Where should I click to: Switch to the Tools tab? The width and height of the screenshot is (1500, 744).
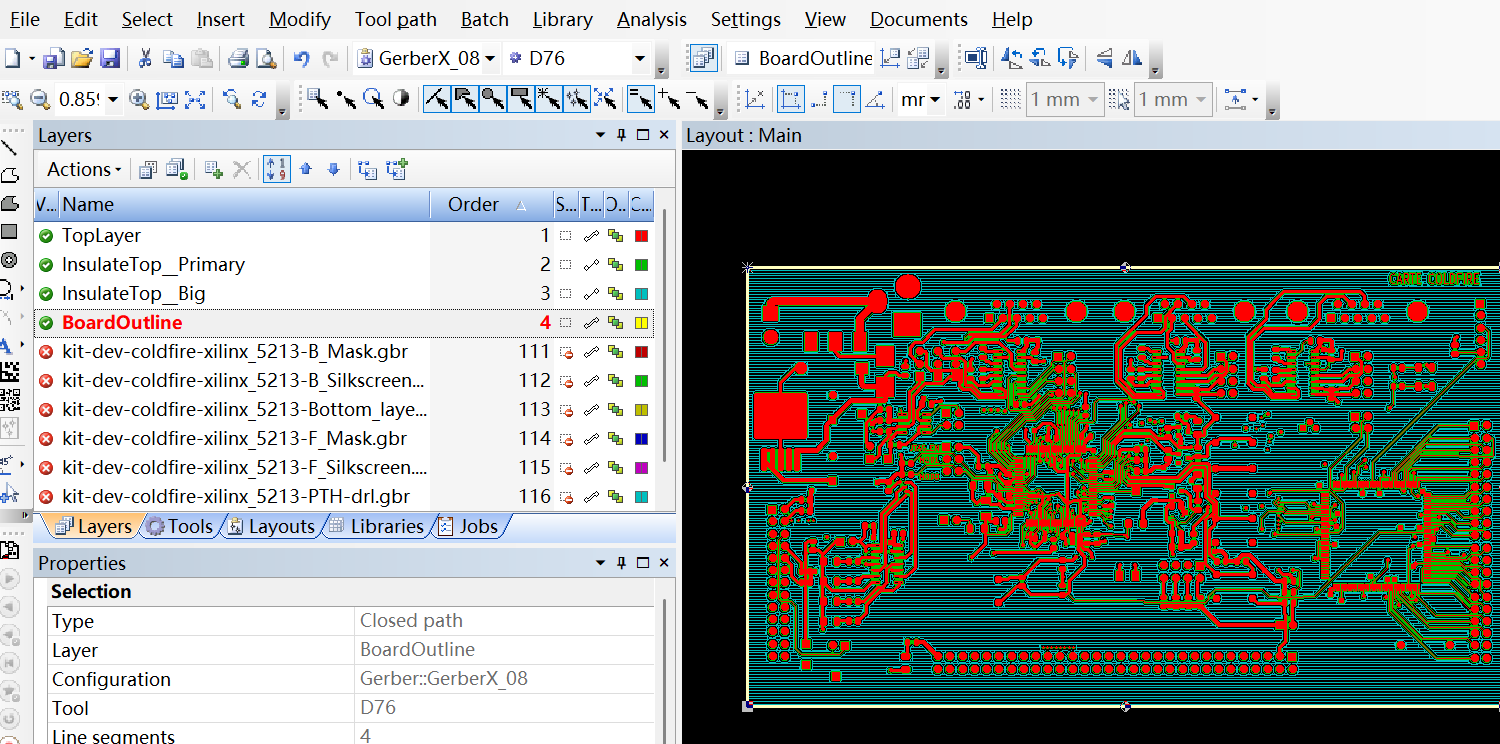coord(180,527)
